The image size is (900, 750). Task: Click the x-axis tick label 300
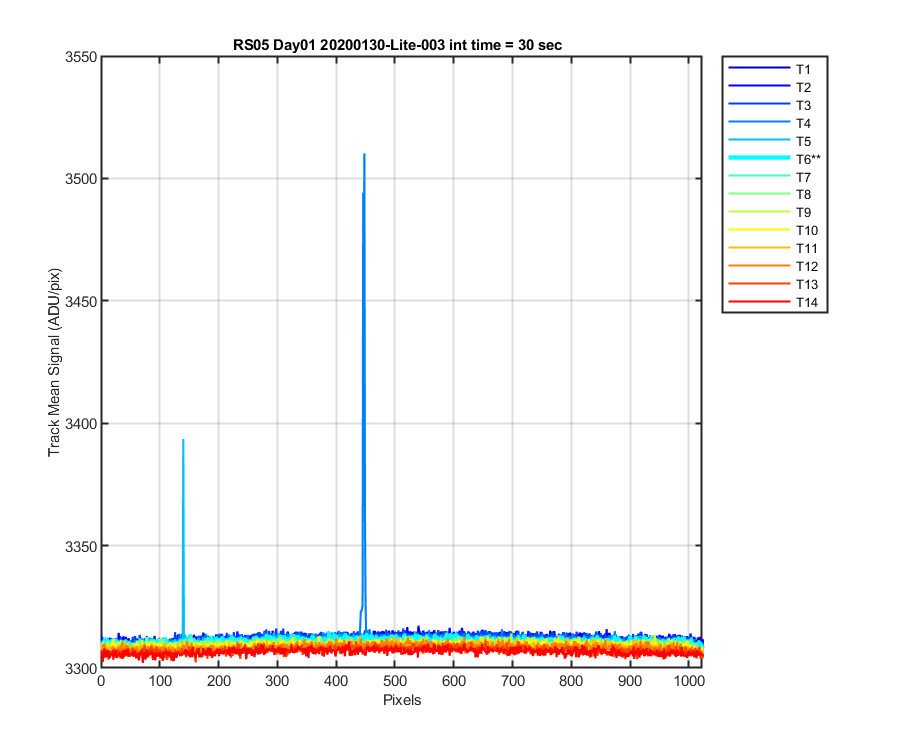(x=277, y=681)
